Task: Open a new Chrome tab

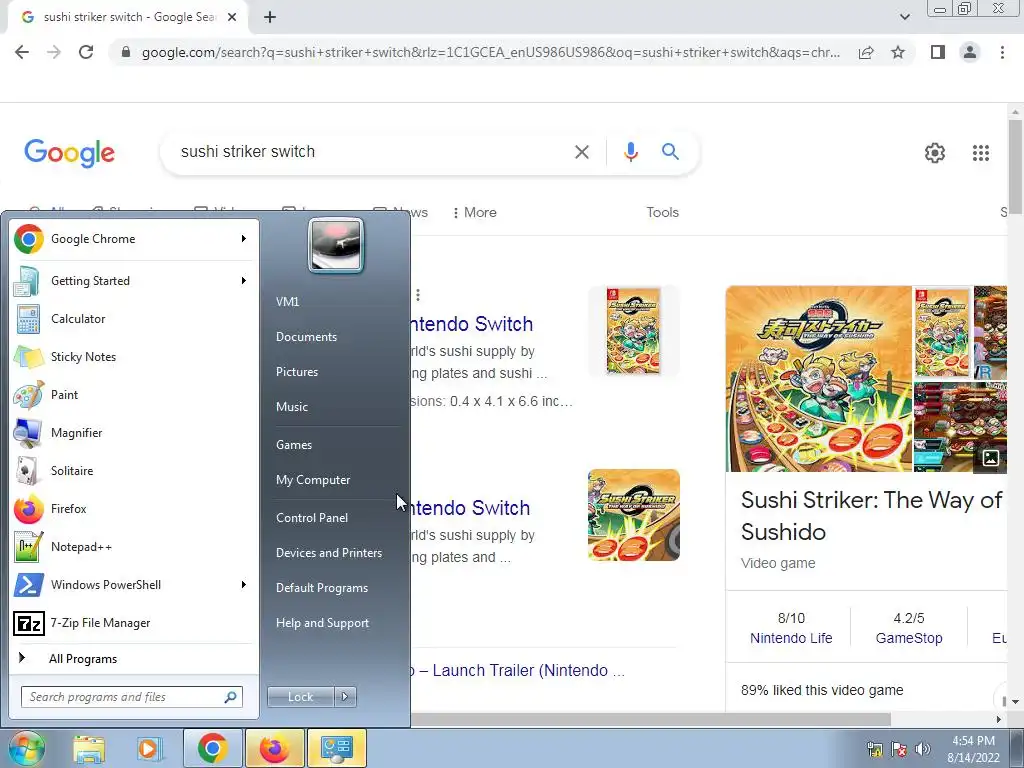Action: tap(270, 18)
